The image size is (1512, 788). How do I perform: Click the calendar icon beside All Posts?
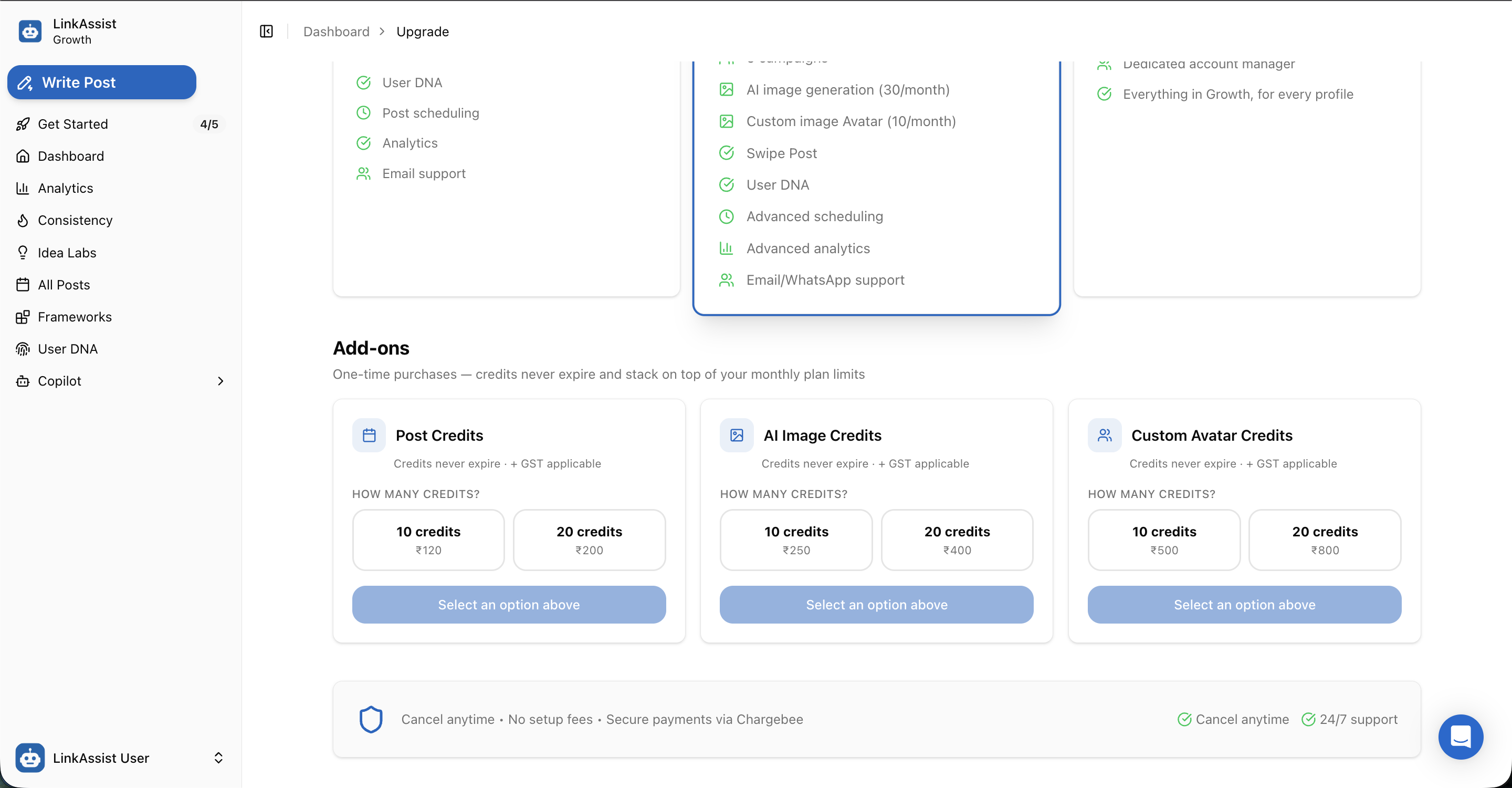pyautogui.click(x=23, y=285)
